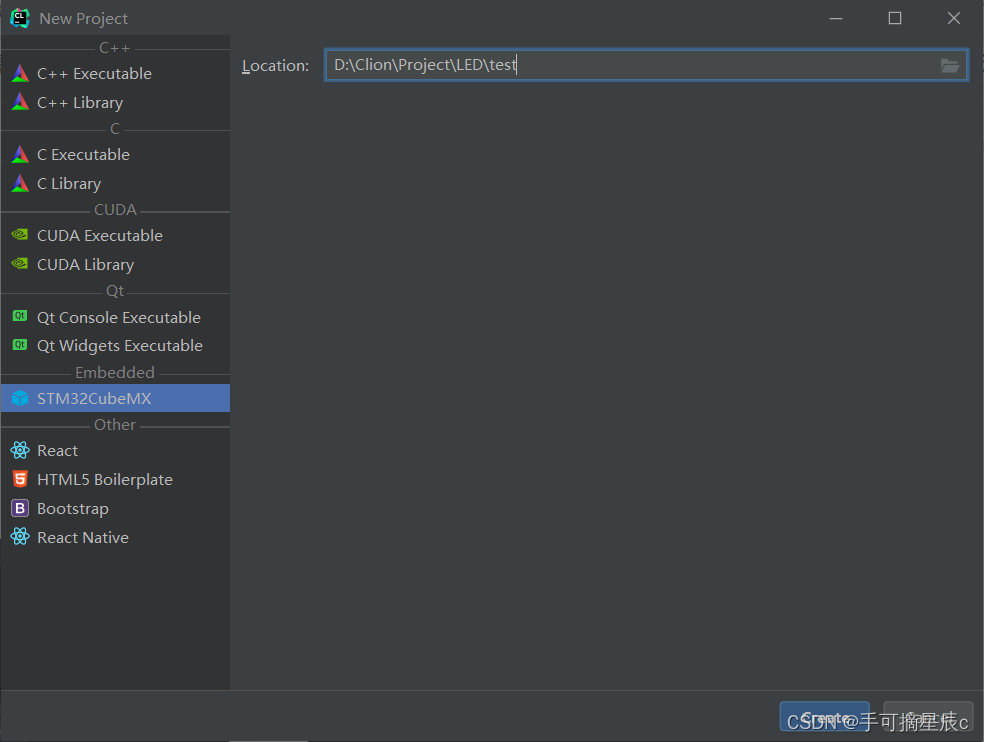Open folder browser for Location
The image size is (984, 742).
(949, 65)
